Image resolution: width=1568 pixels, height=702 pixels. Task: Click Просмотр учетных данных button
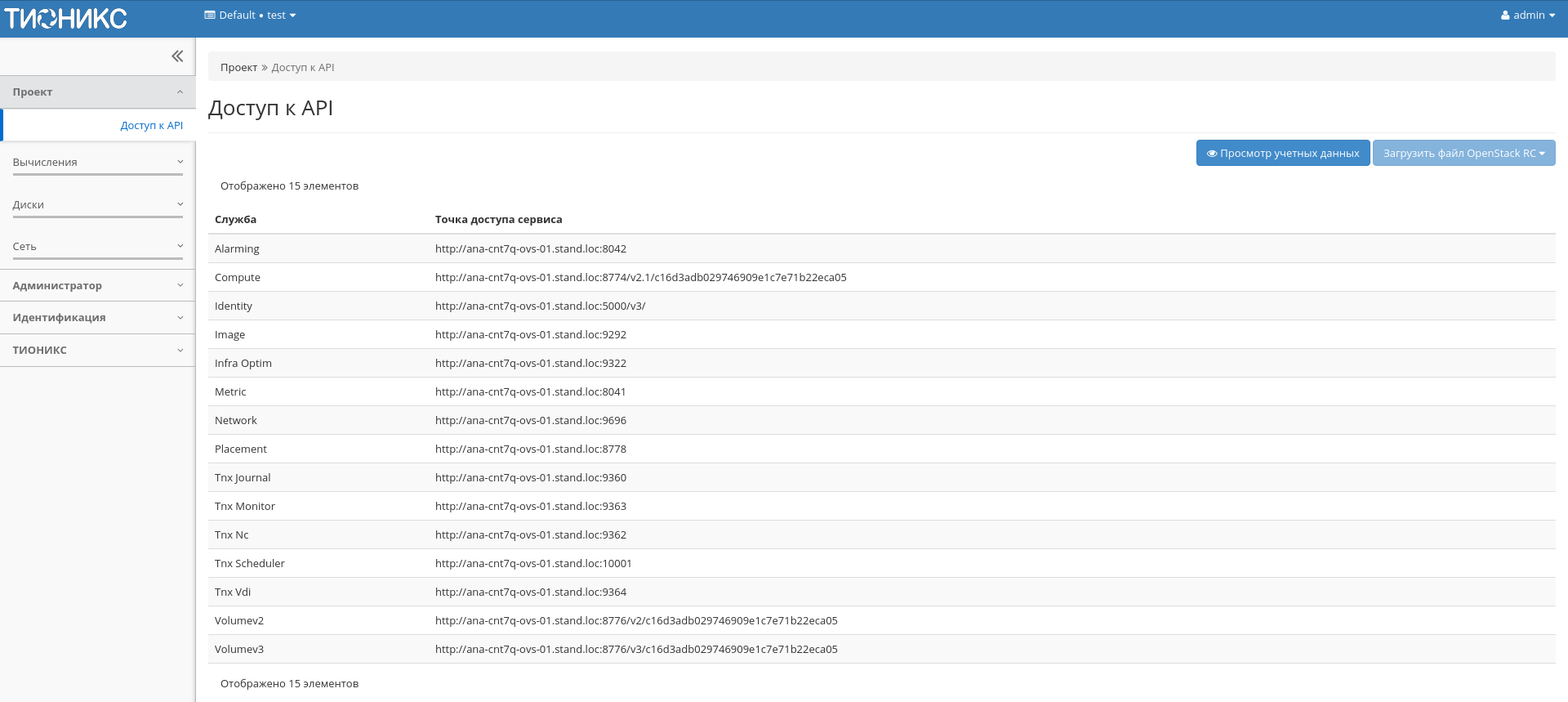tap(1282, 154)
